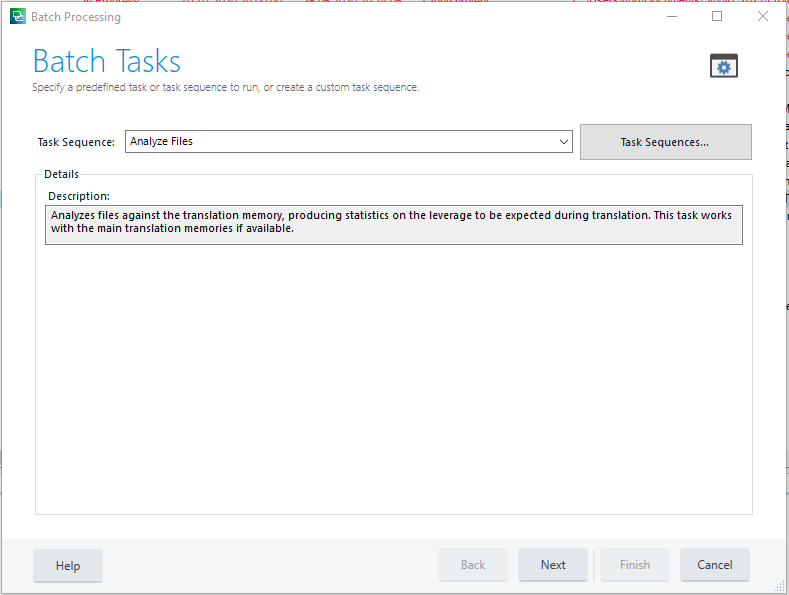Open the Task Sequences... dialog
Screen dimensions: 789x595
(x=665, y=142)
